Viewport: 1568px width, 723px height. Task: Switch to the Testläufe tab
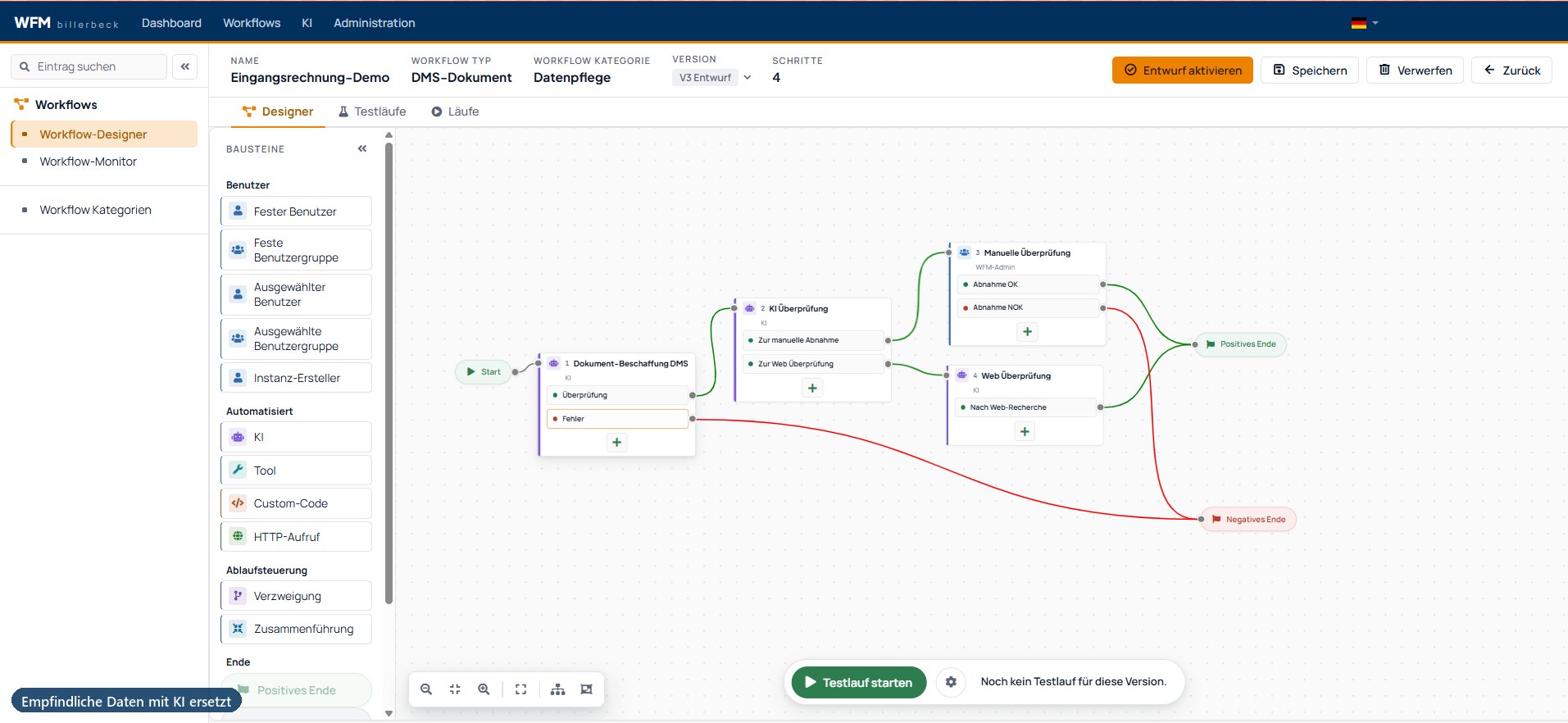pyautogui.click(x=372, y=111)
